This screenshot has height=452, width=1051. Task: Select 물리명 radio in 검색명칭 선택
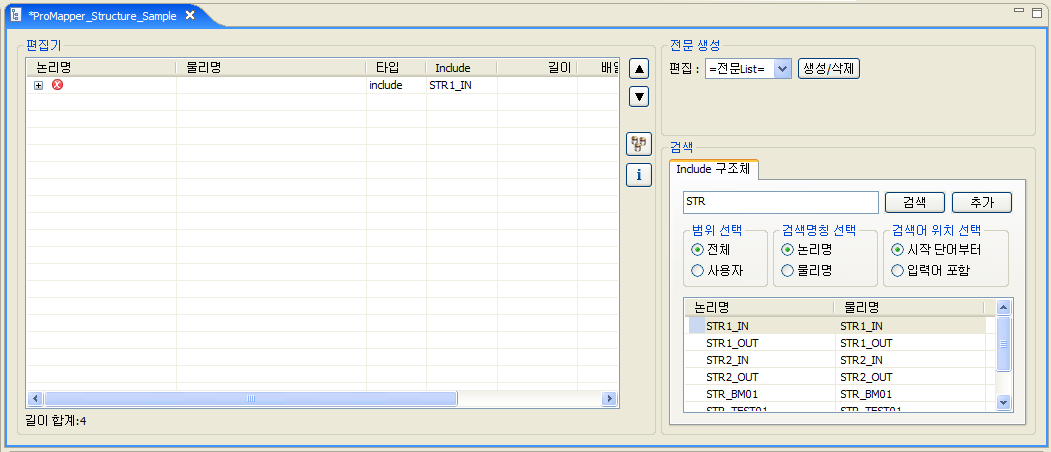click(788, 271)
